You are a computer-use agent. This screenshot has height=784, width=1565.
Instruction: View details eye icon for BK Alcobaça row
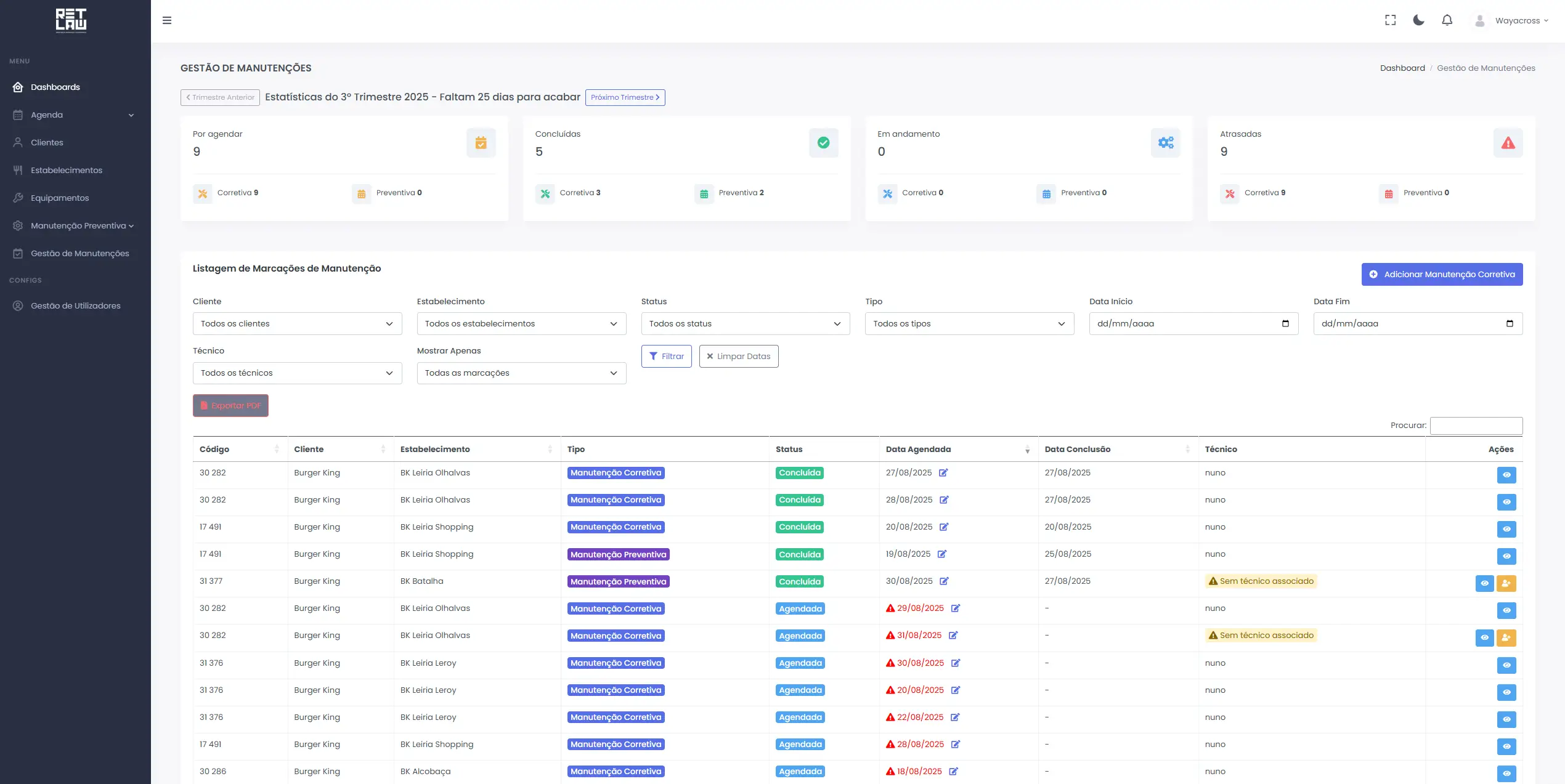(x=1506, y=774)
